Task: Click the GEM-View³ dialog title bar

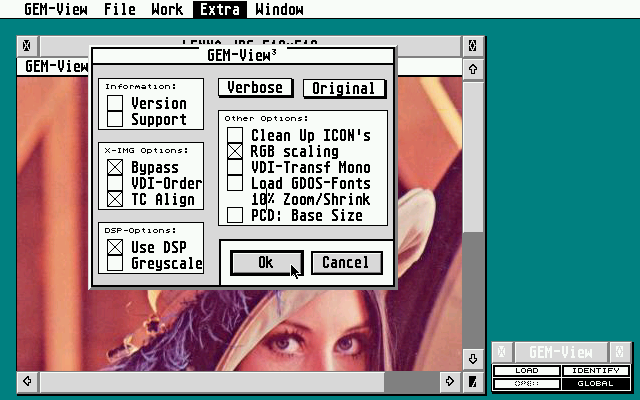Action: click(x=243, y=56)
